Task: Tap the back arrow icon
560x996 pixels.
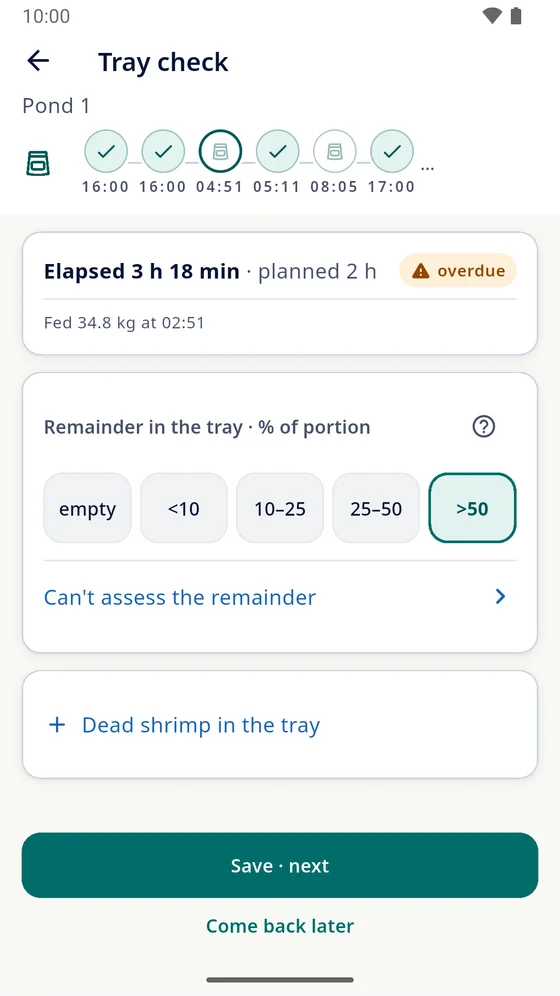Action: [x=38, y=61]
